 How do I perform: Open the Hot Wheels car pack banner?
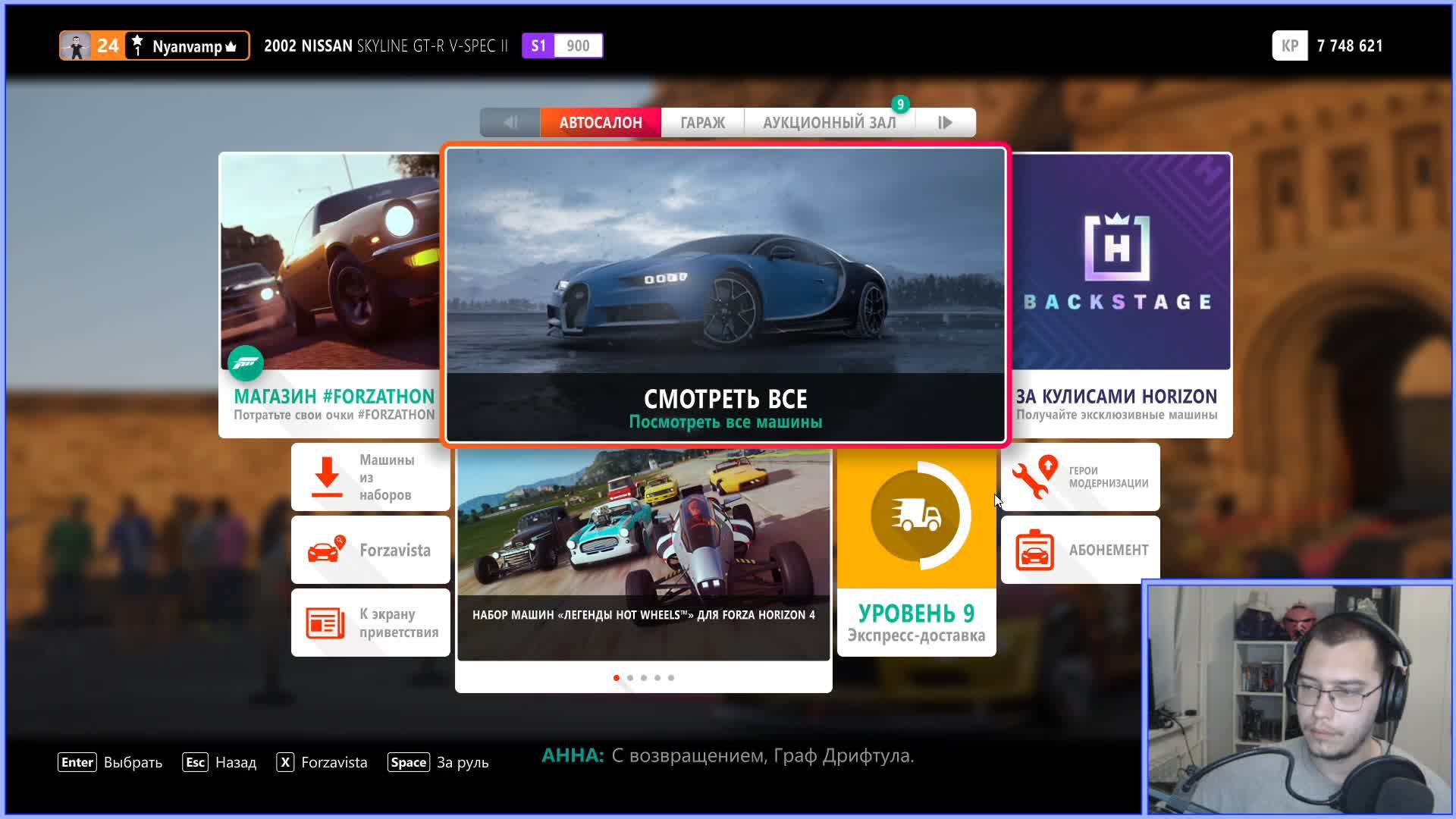coord(644,554)
